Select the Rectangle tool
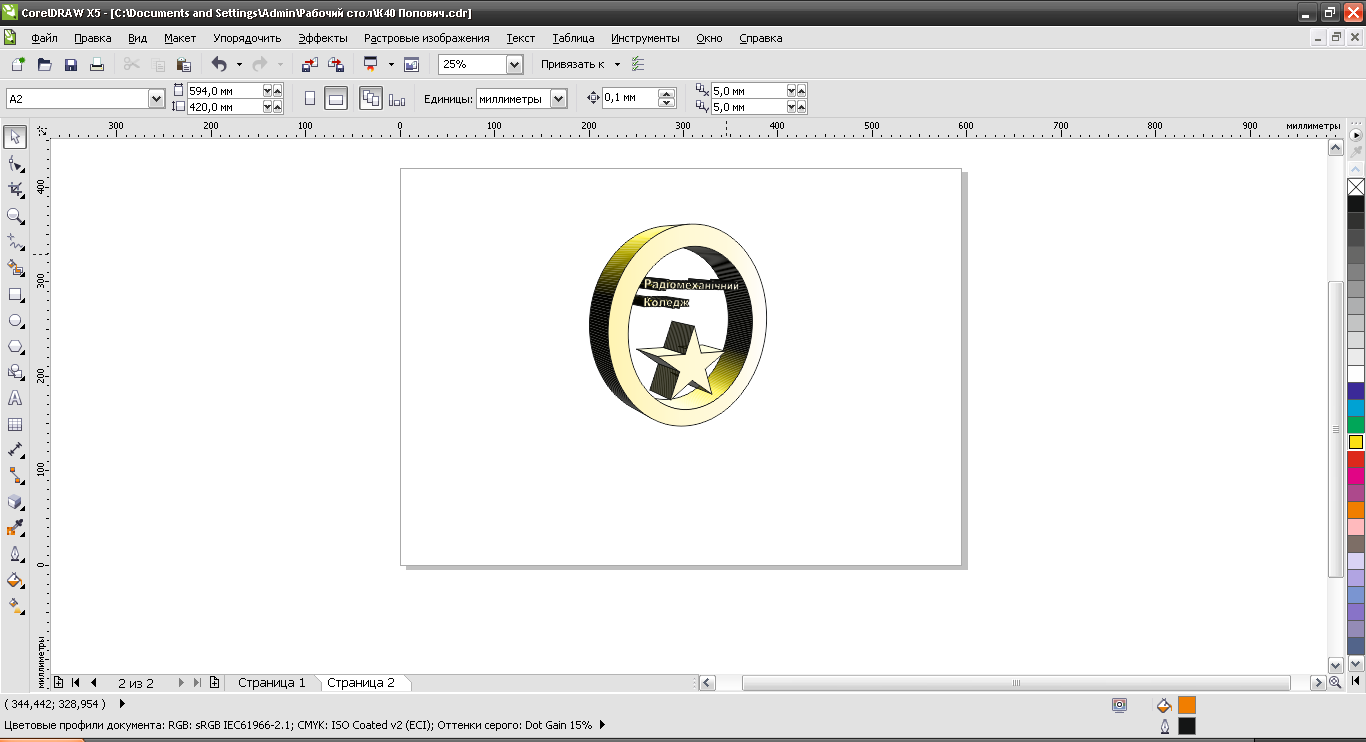 click(x=15, y=294)
